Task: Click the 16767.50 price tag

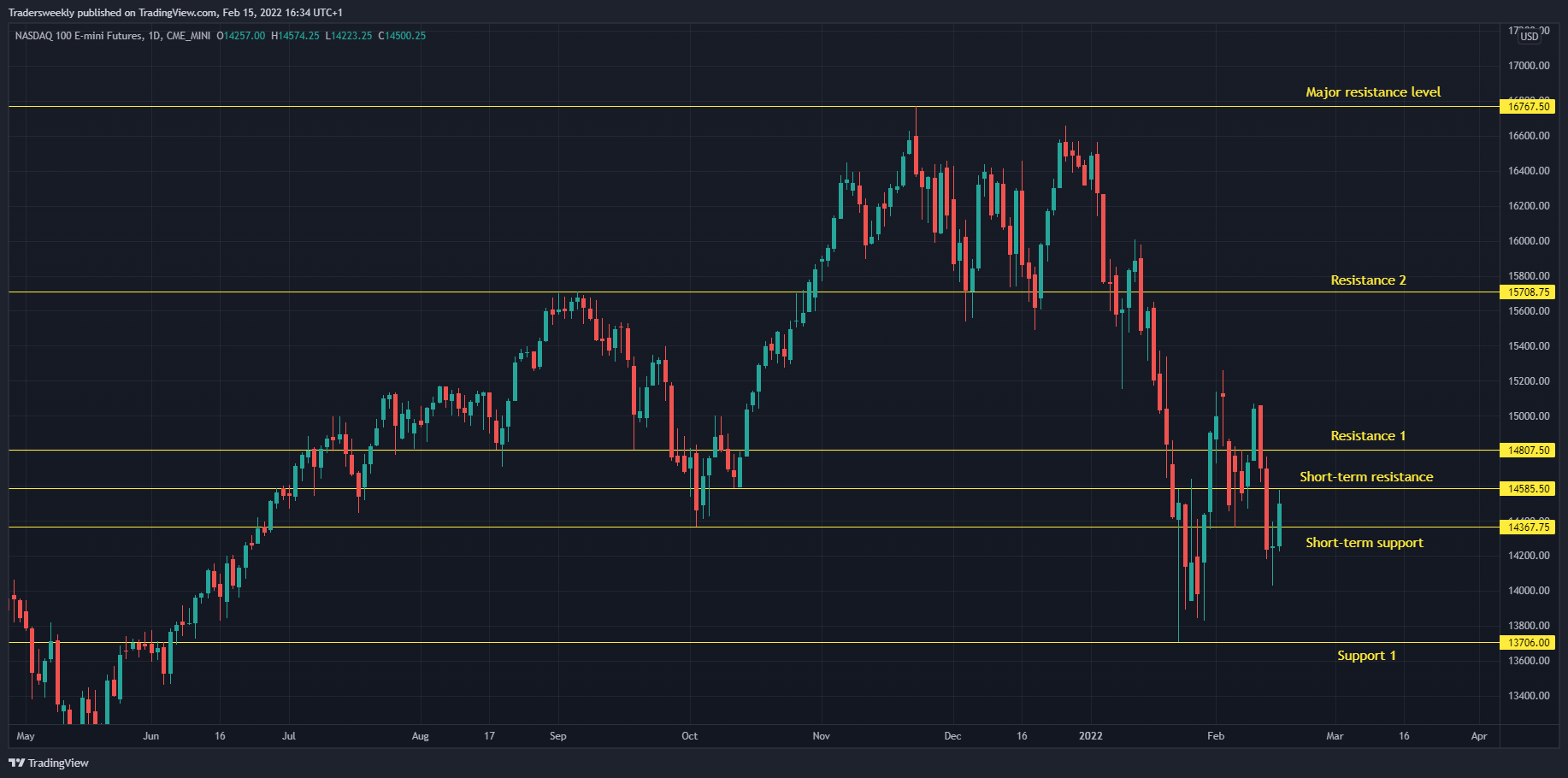Action: pyautogui.click(x=1528, y=106)
